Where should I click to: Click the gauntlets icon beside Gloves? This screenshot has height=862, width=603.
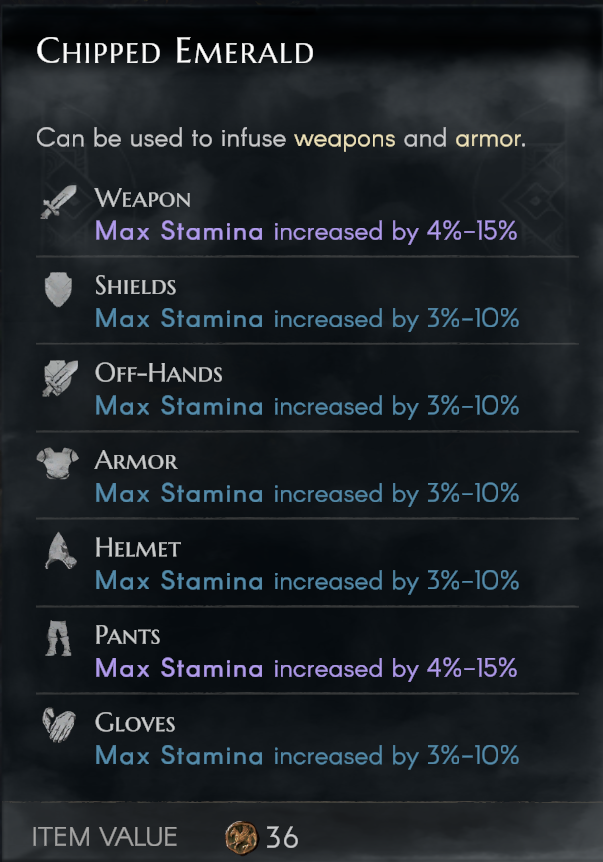(x=59, y=725)
